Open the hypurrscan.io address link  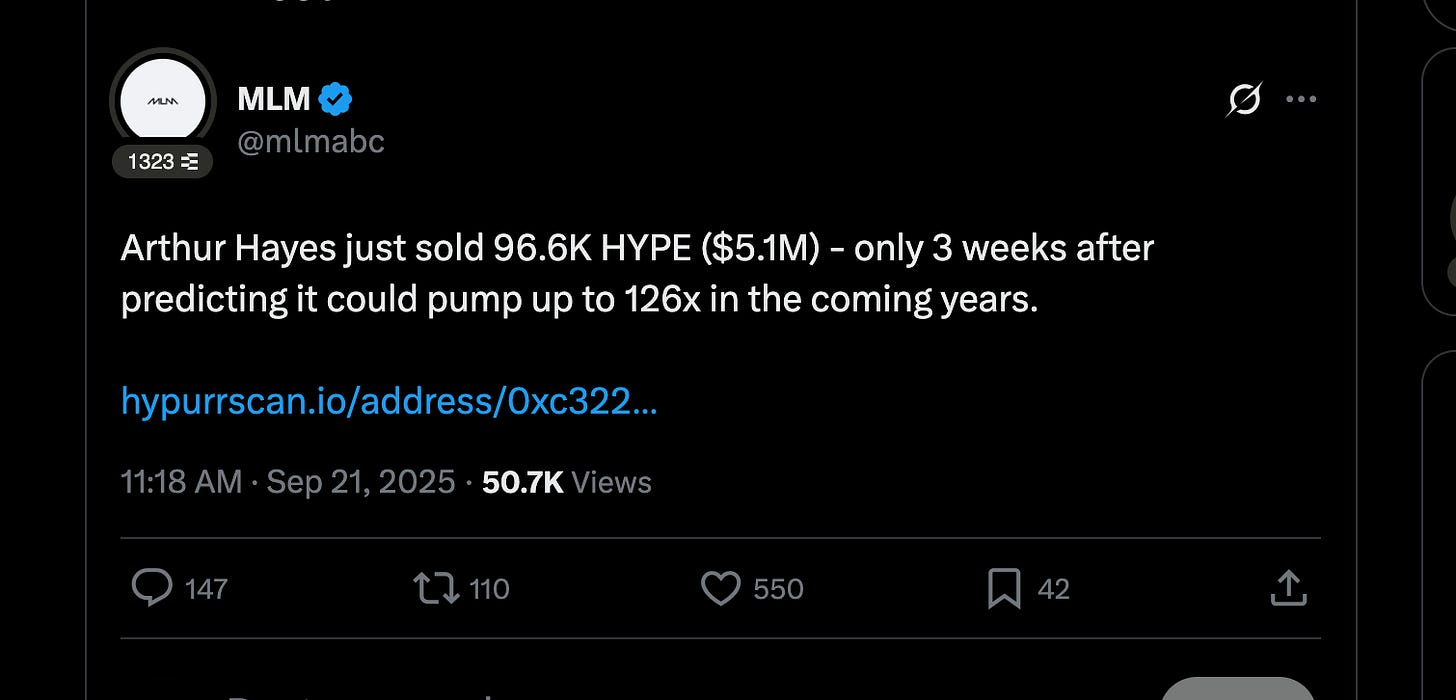coord(389,402)
